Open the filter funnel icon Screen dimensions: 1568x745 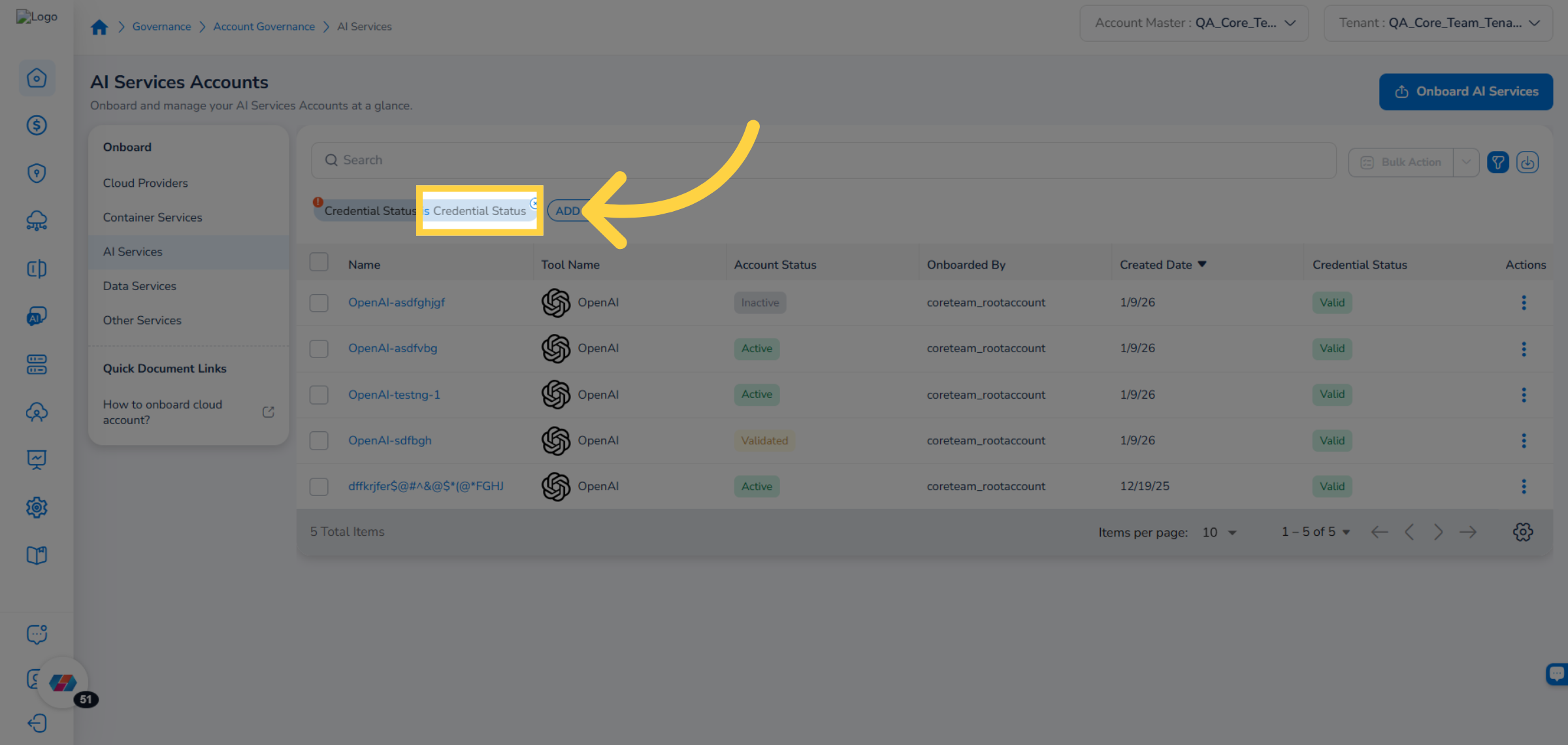1498,161
